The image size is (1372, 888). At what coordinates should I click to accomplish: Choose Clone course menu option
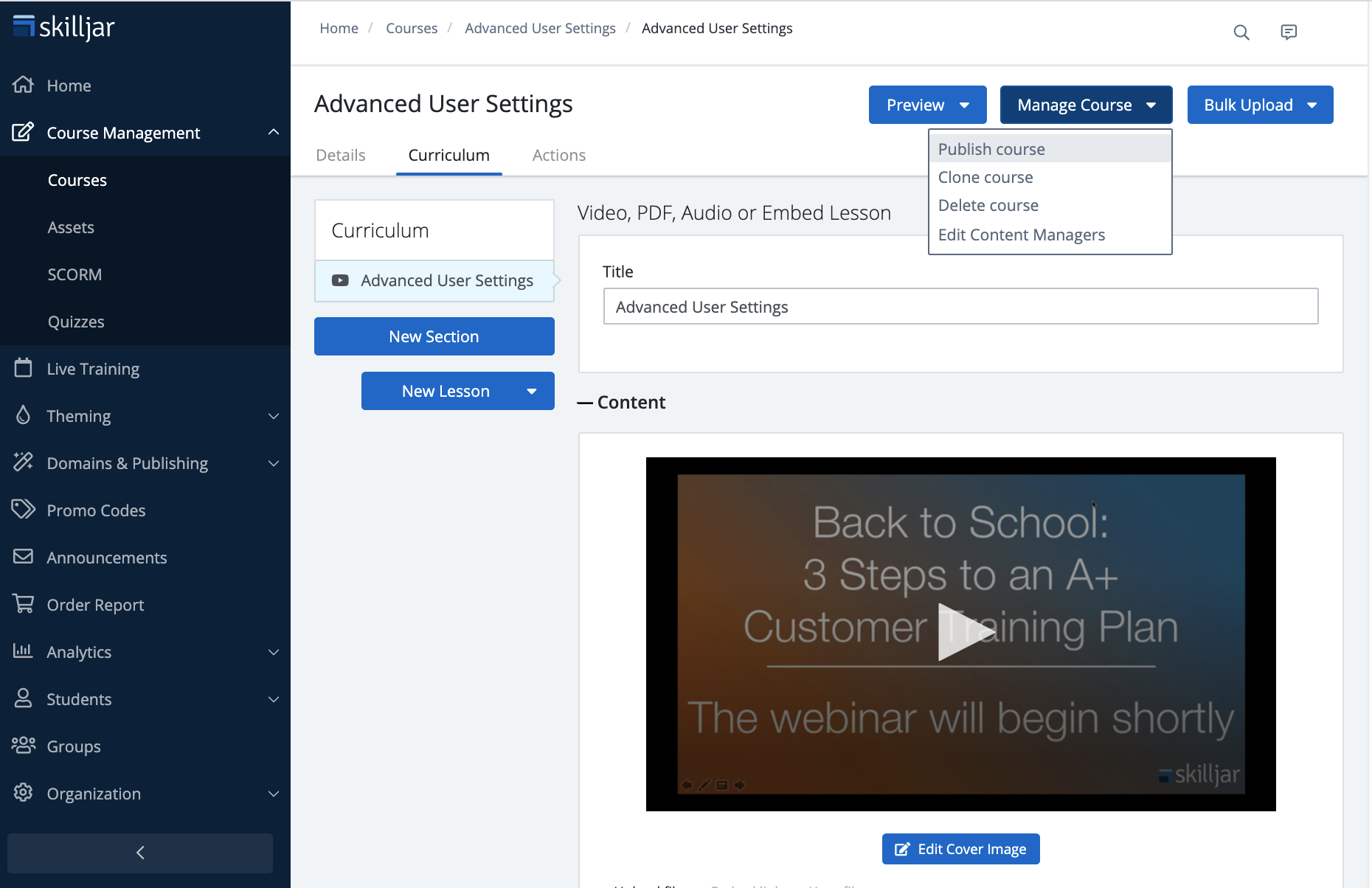(x=985, y=178)
